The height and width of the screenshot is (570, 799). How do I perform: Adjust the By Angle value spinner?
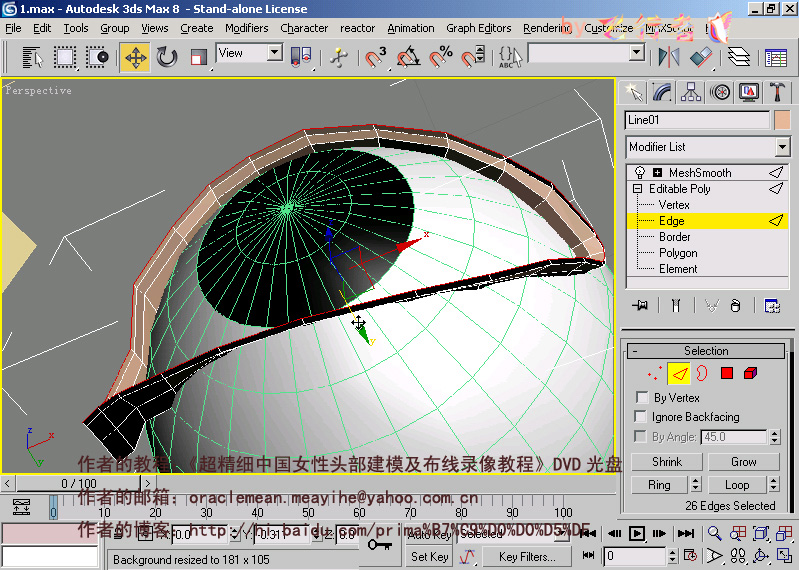[775, 437]
